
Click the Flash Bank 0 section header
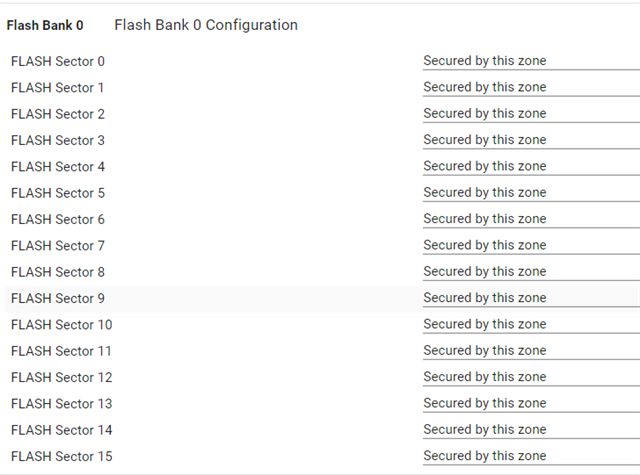(45, 25)
